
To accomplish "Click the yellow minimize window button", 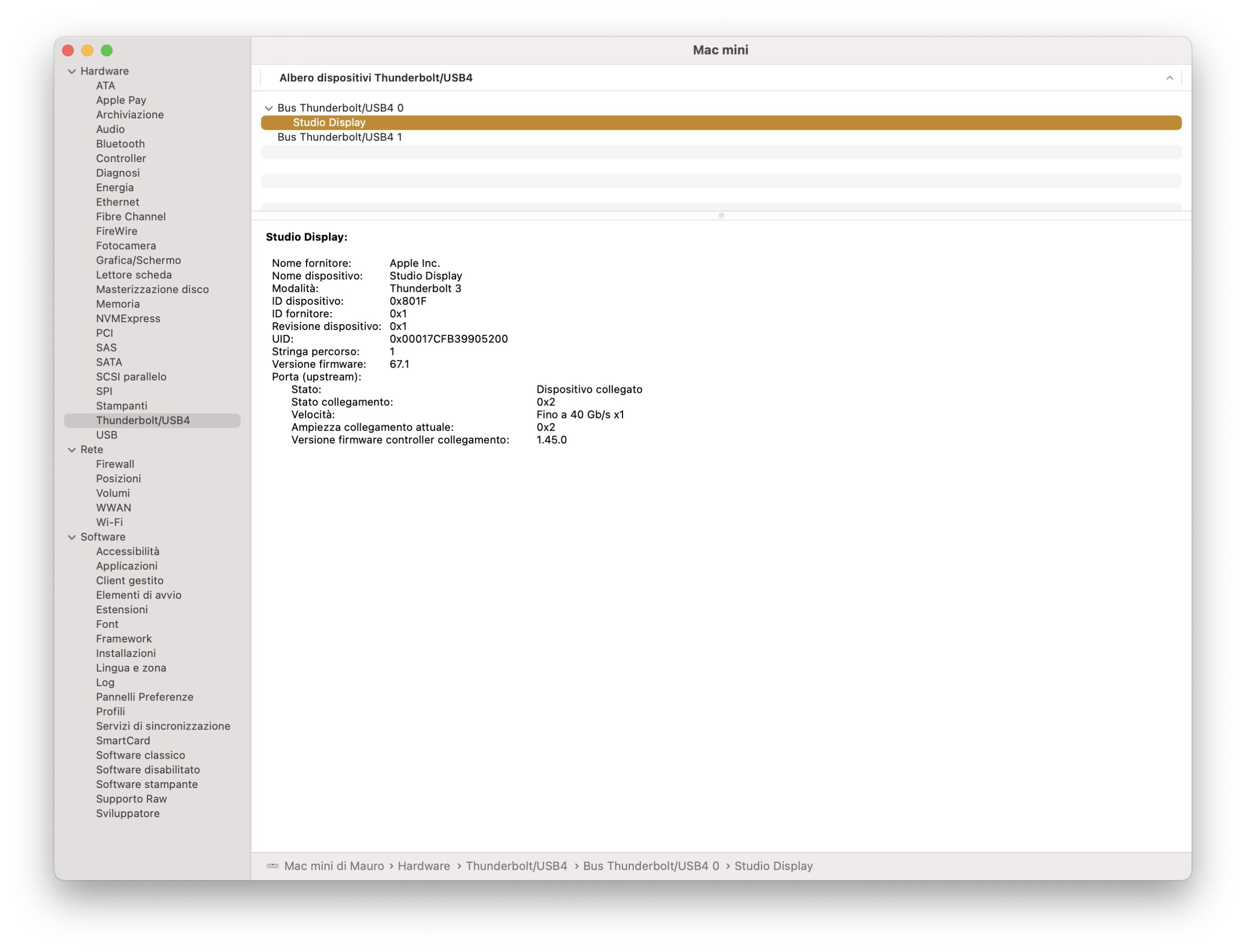I will (x=87, y=51).
